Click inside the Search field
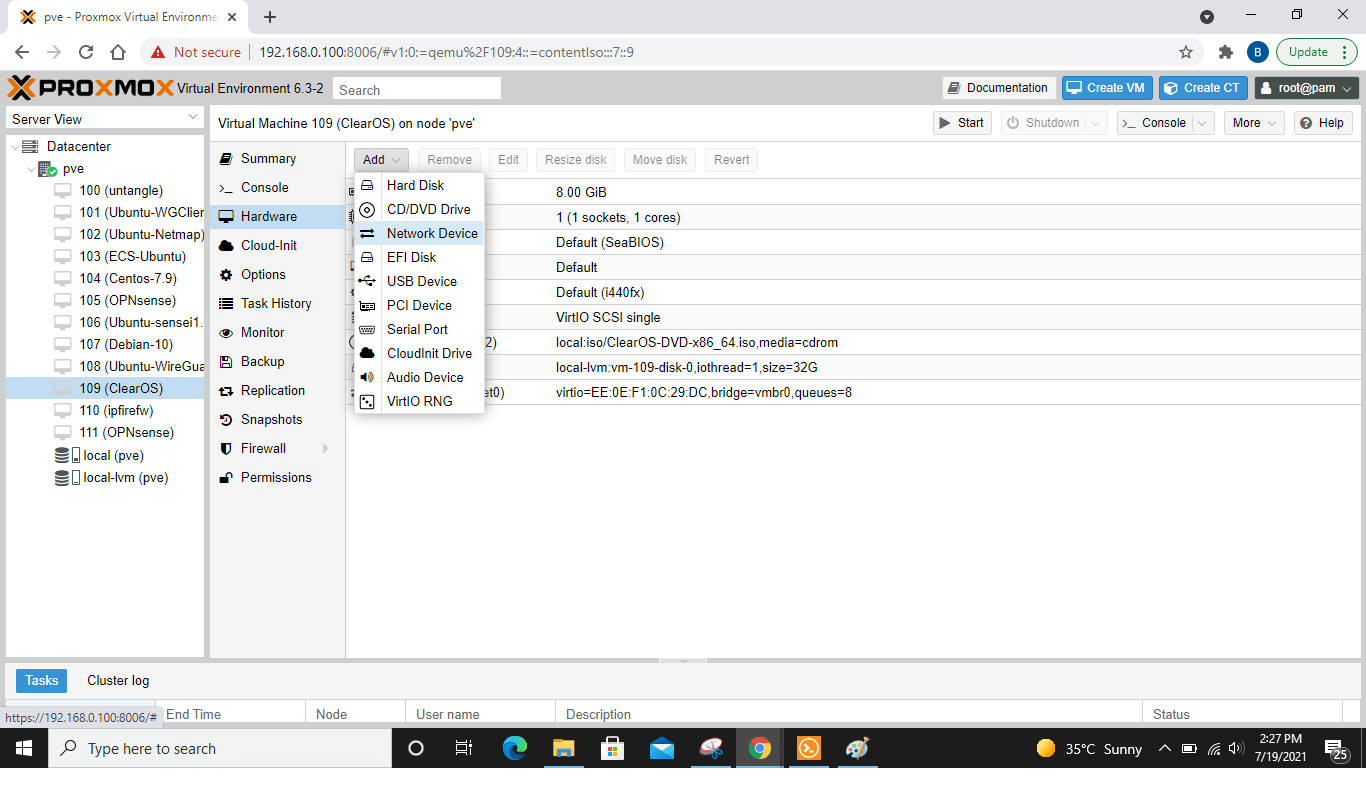The width and height of the screenshot is (1366, 788). [416, 88]
